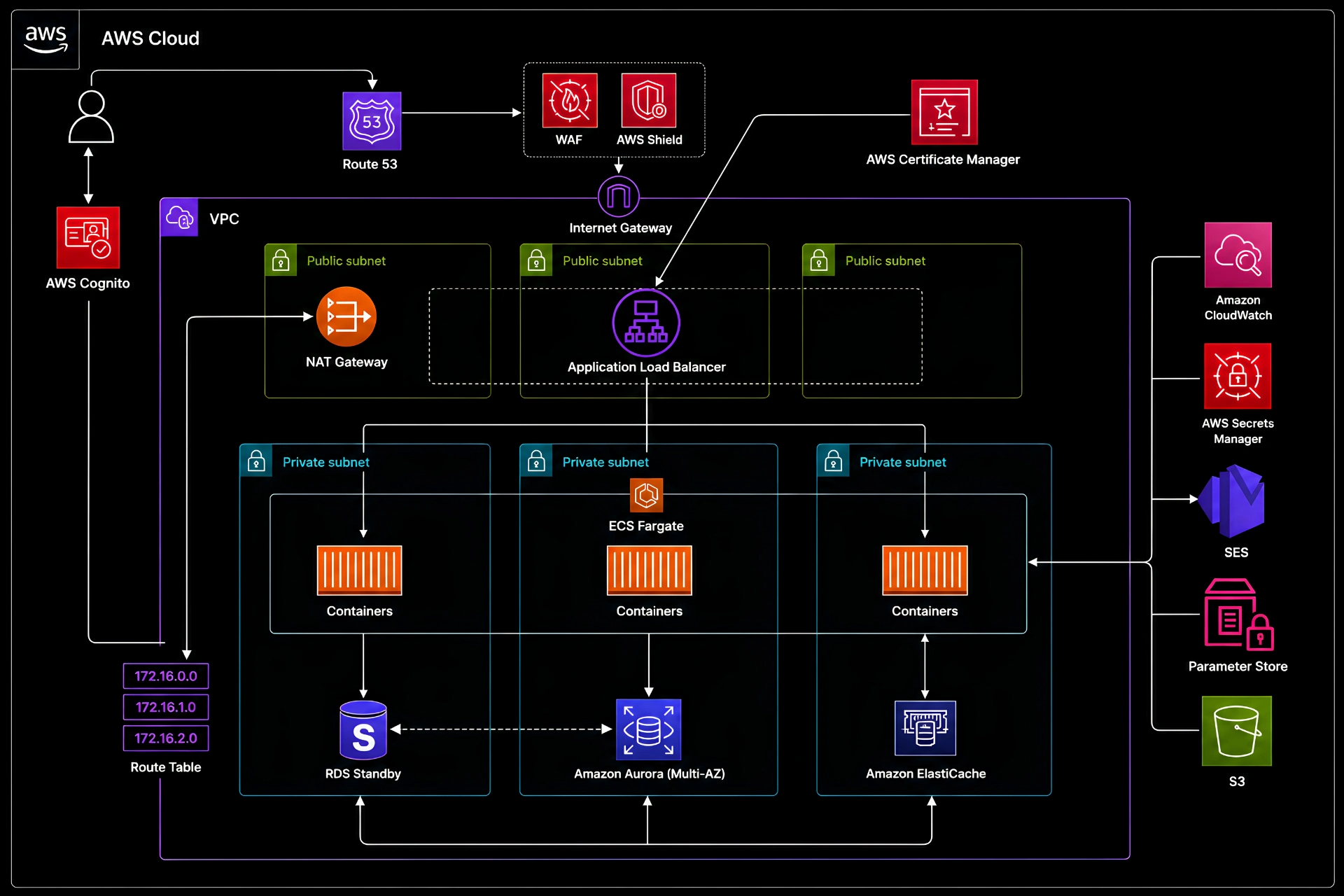
Task: Click the AWS logo icon
Action: point(45,39)
